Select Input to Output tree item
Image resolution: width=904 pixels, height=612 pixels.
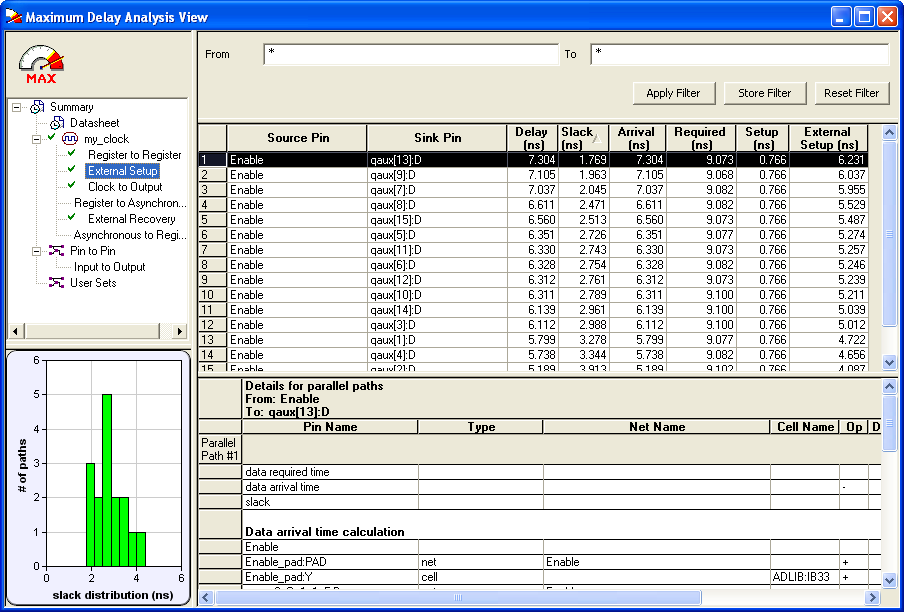(110, 267)
